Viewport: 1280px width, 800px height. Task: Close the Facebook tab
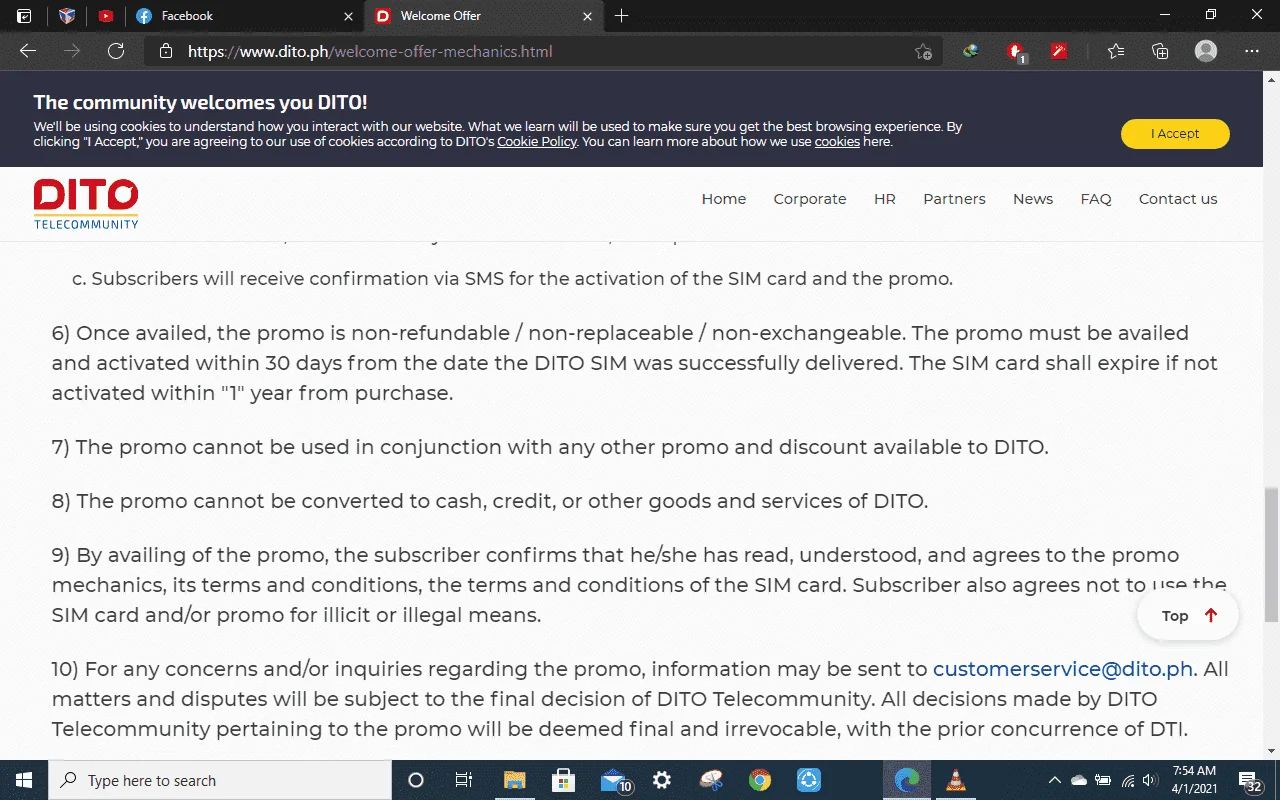point(348,16)
